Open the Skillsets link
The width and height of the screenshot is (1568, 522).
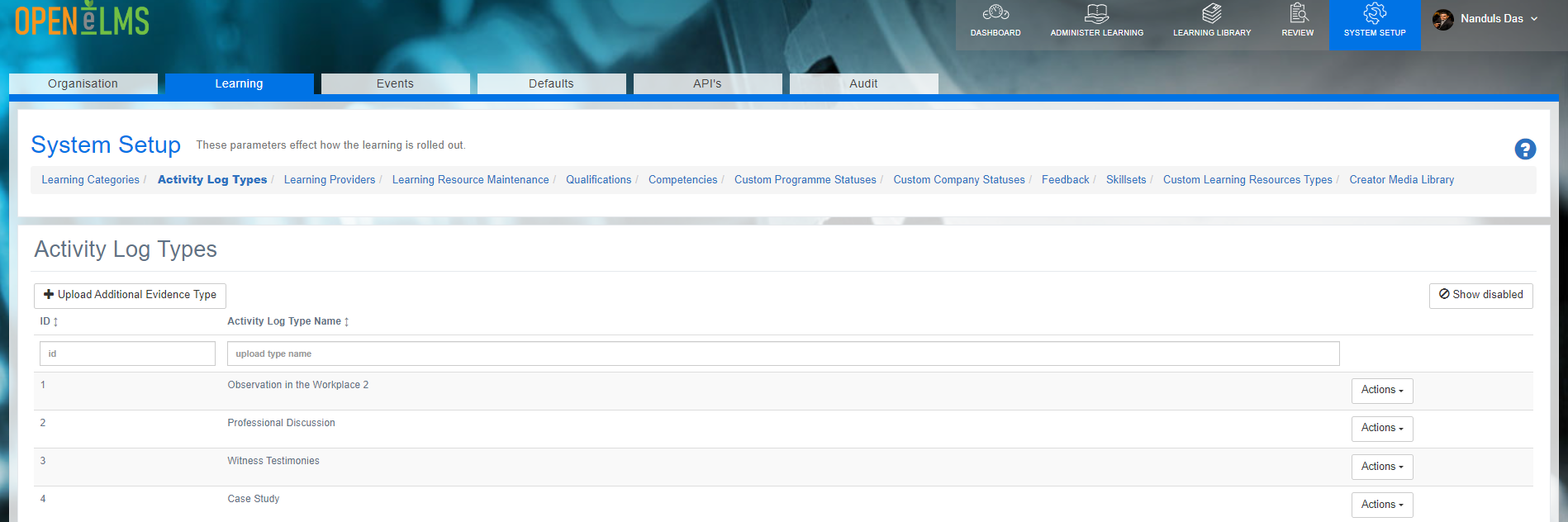point(1127,180)
